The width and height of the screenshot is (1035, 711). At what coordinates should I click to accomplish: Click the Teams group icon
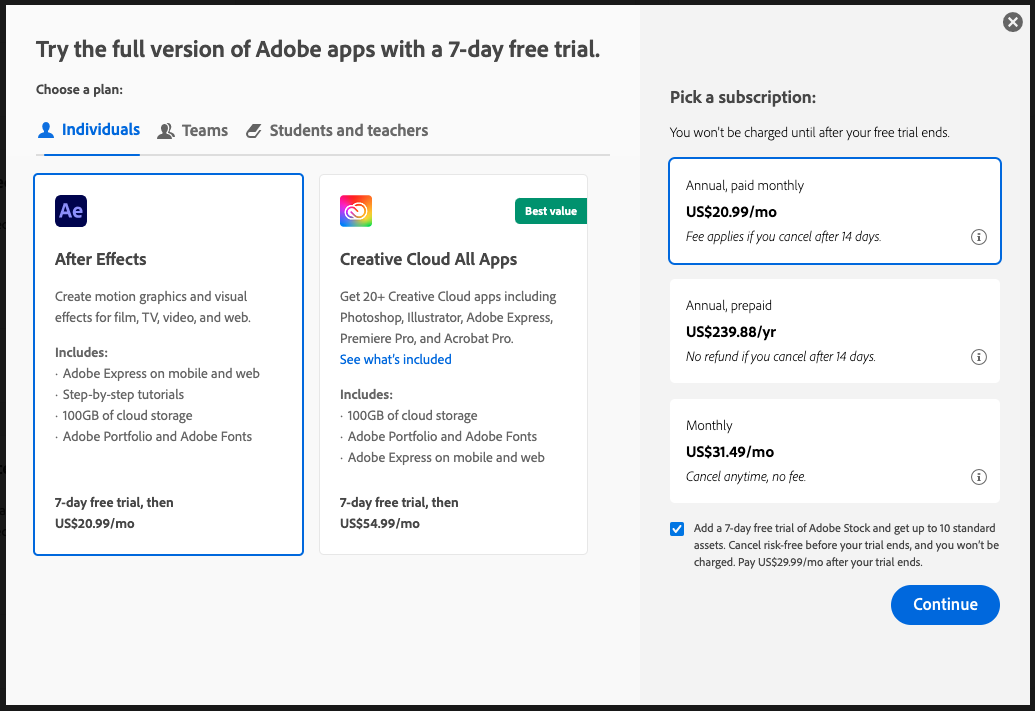[x=166, y=131]
